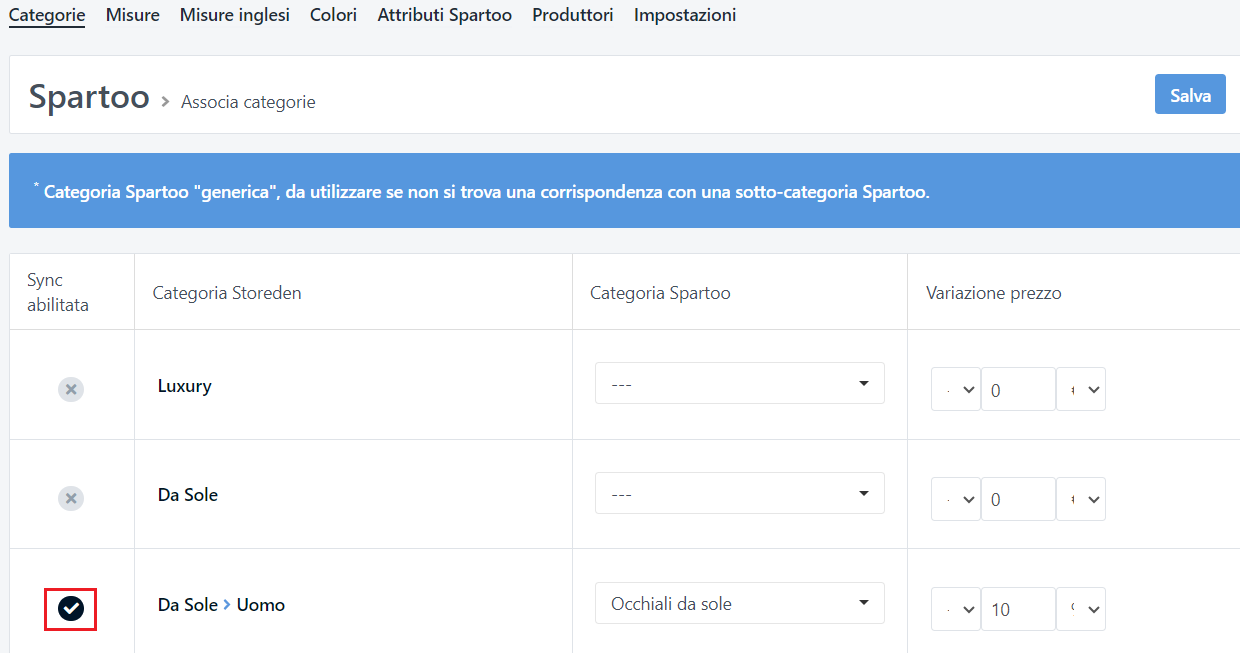The image size is (1240, 653).
Task: Switch to the Misure tab
Action: click(x=133, y=15)
